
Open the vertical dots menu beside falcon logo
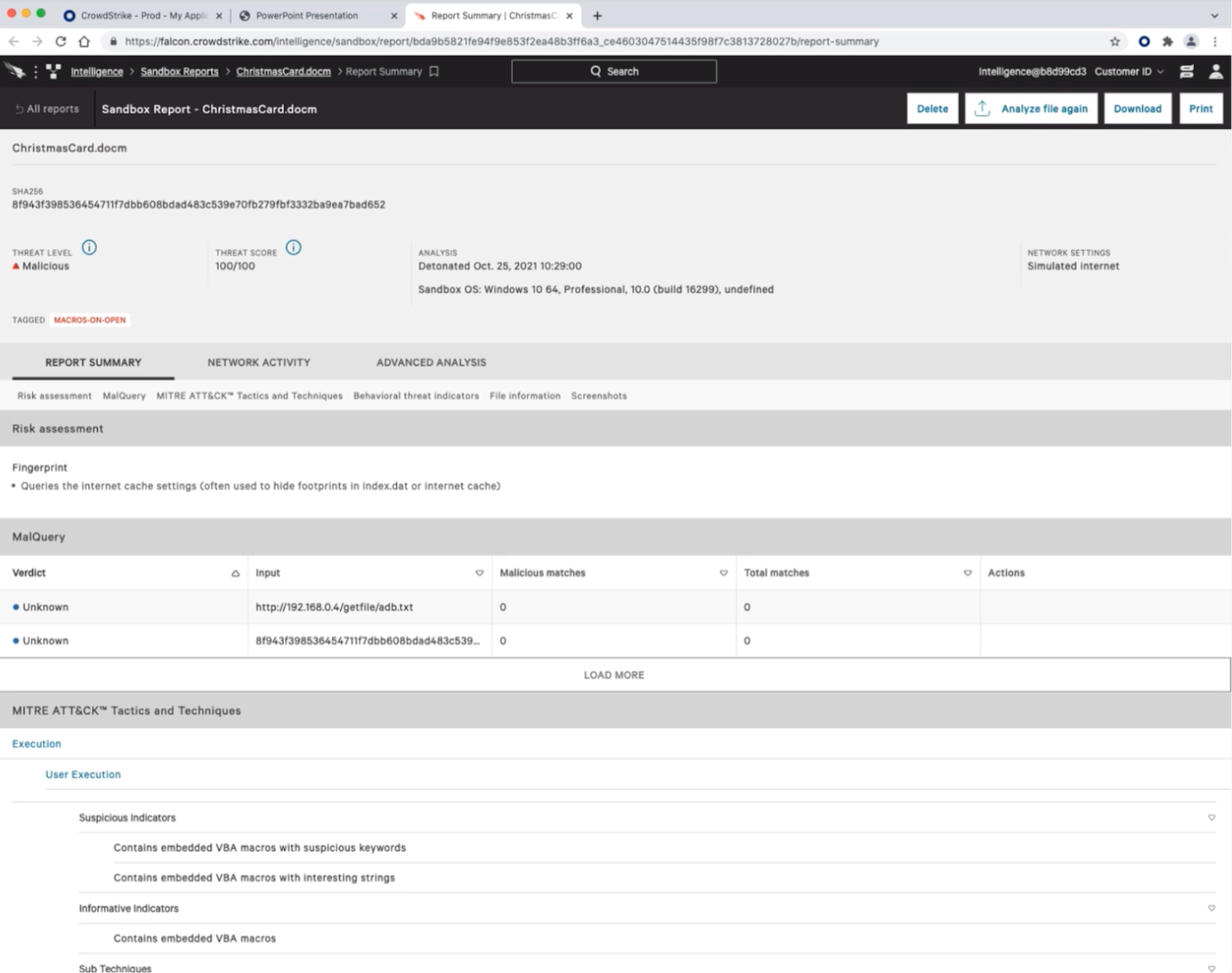(36, 71)
